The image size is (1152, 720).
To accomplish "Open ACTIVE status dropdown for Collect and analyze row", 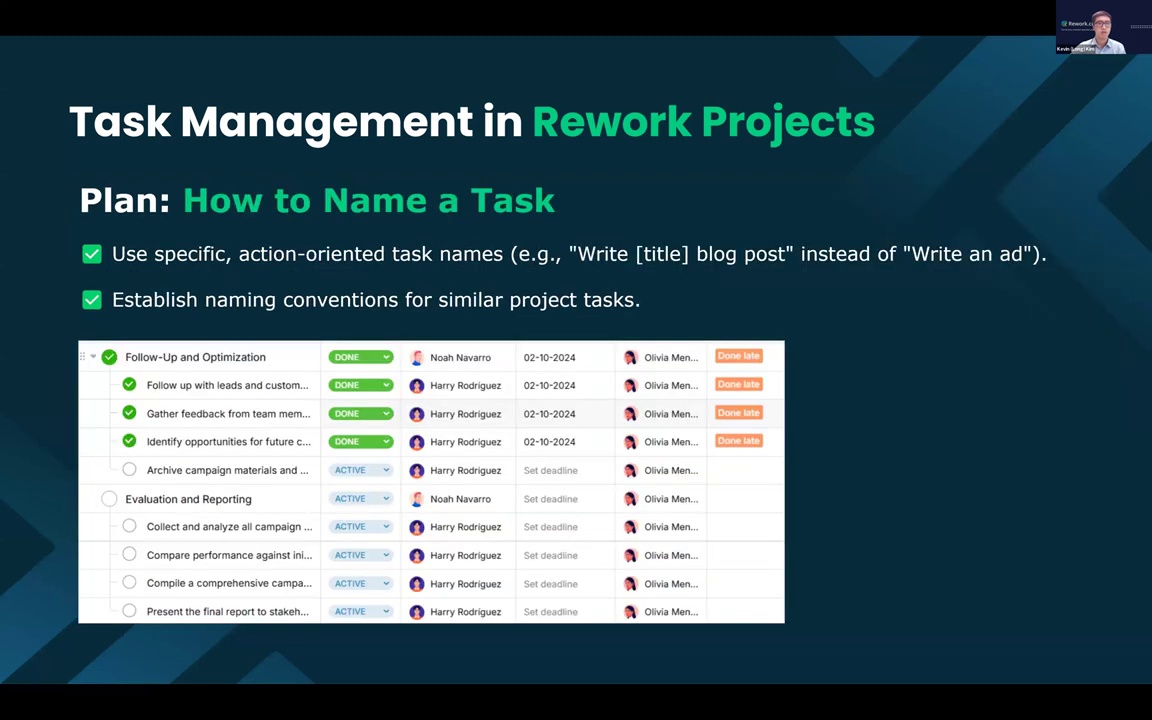I will coord(361,527).
